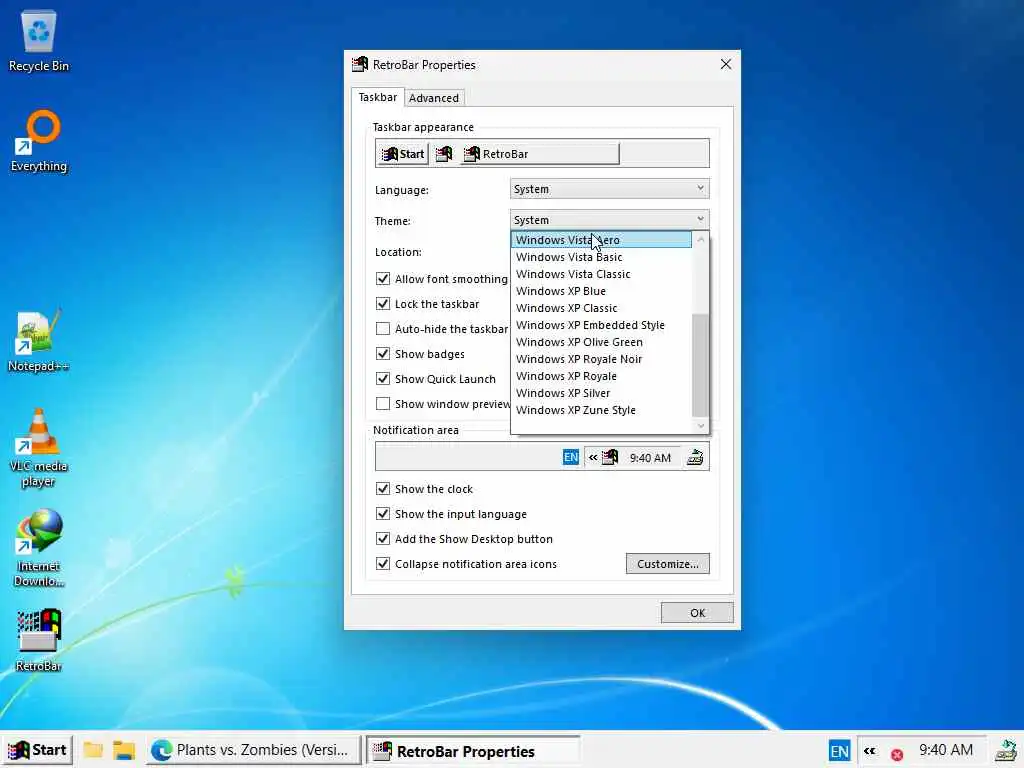Choose Windows Vista Classic theme
This screenshot has height=768, width=1024.
click(601, 274)
